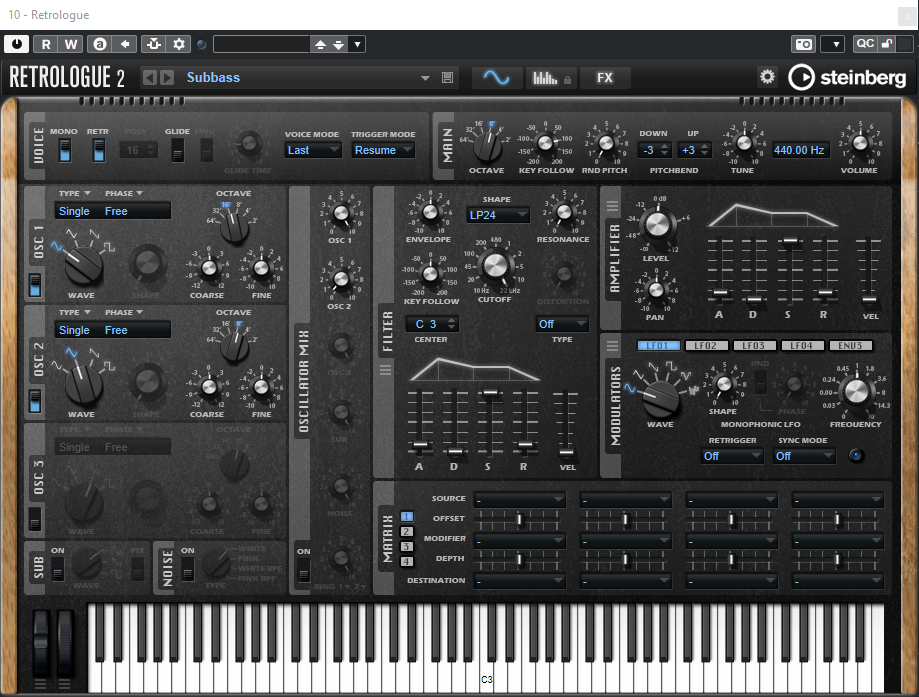Screen dimensions: 919x697
Task: Turn off the OSC 1 power switch
Action: [35, 285]
